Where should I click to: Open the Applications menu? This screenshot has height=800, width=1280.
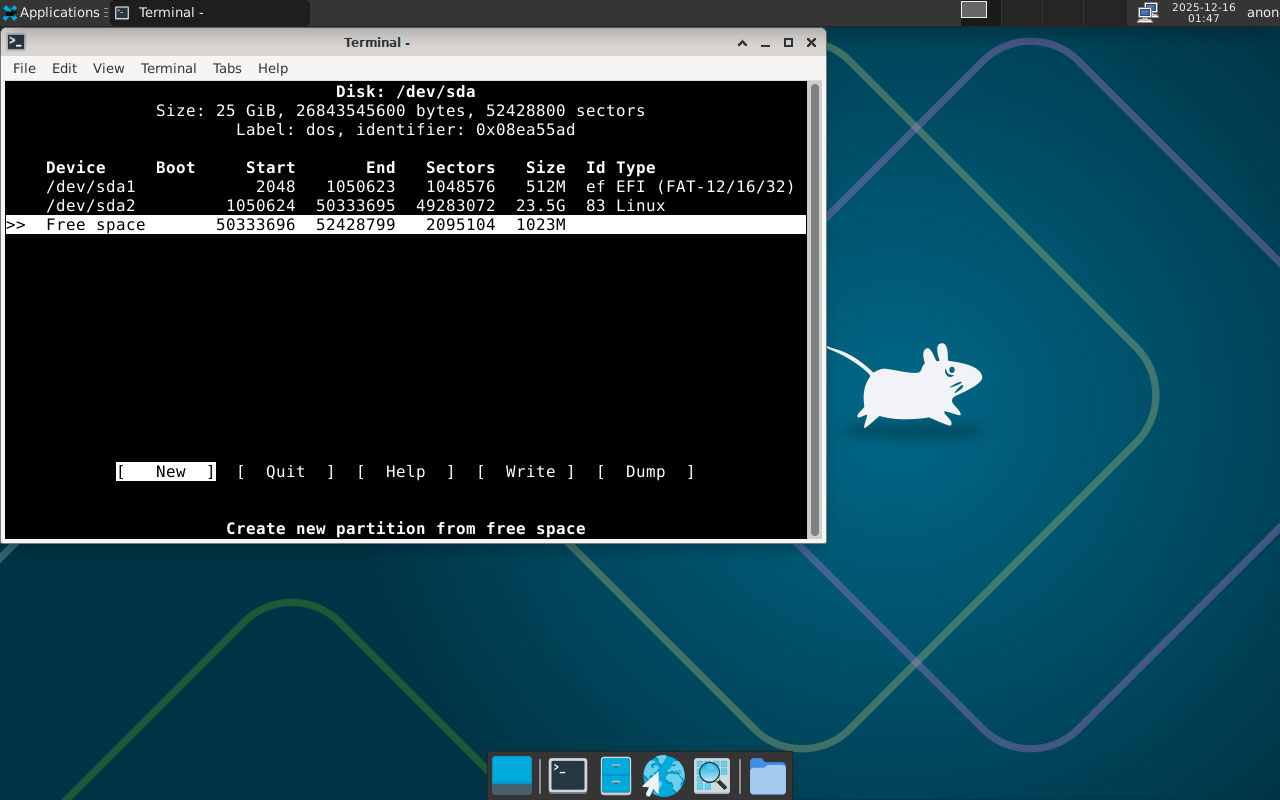point(52,12)
